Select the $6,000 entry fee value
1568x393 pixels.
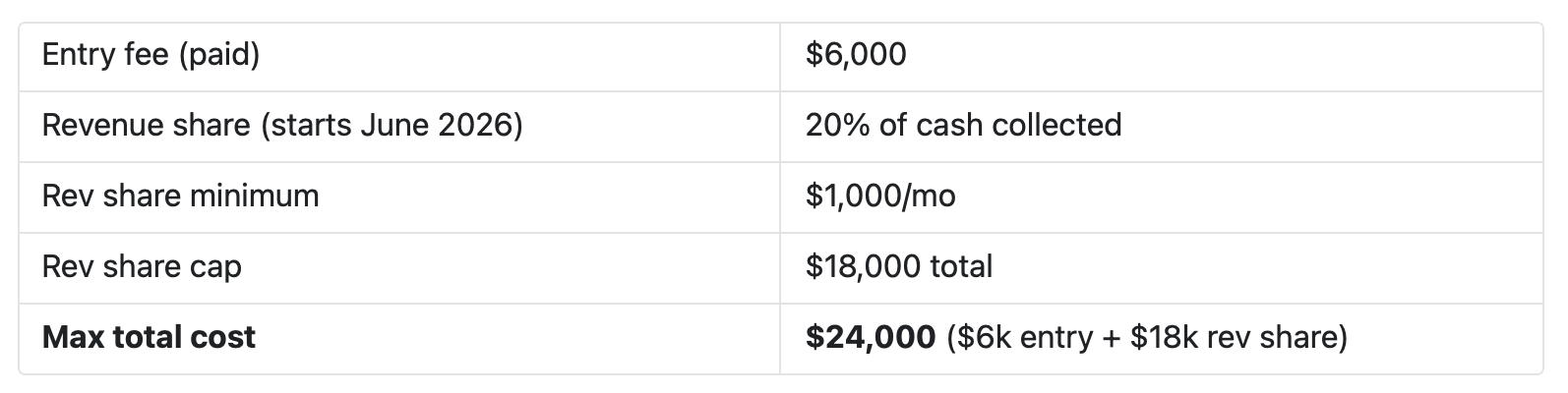tap(856, 54)
